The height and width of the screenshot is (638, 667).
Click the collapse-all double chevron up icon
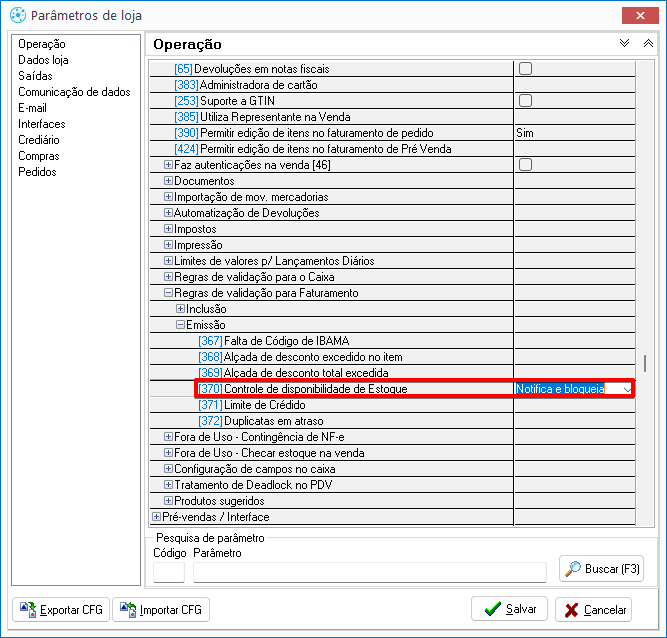coord(648,43)
